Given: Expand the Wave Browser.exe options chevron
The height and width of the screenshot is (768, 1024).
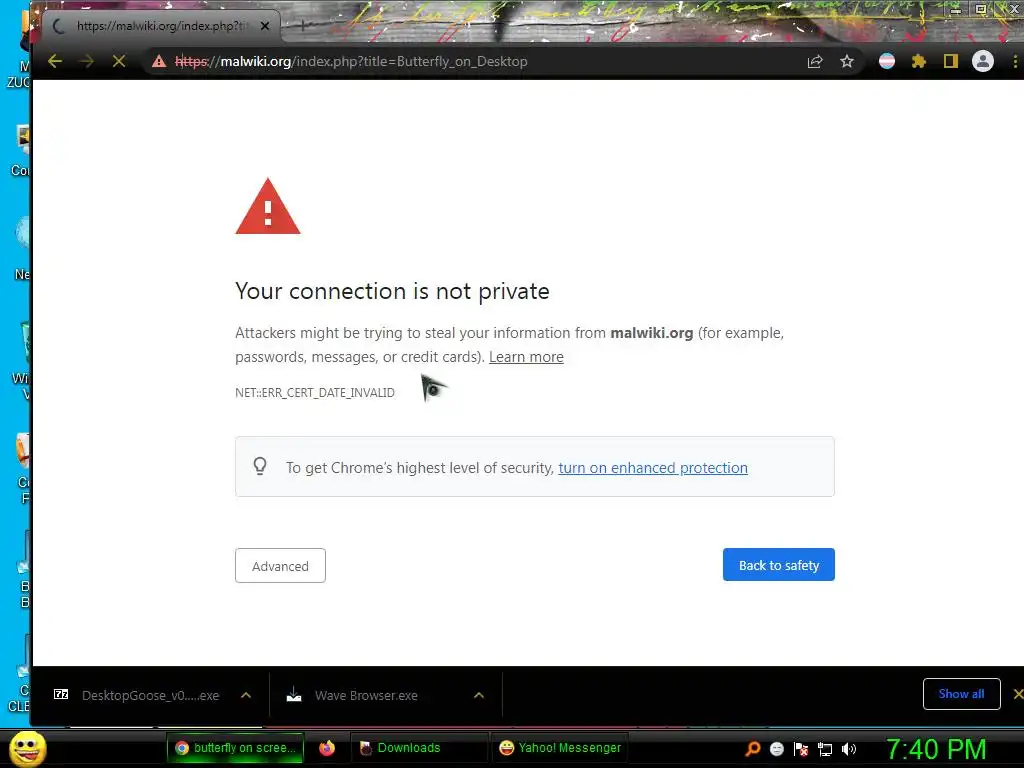Looking at the screenshot, I should click(479, 695).
